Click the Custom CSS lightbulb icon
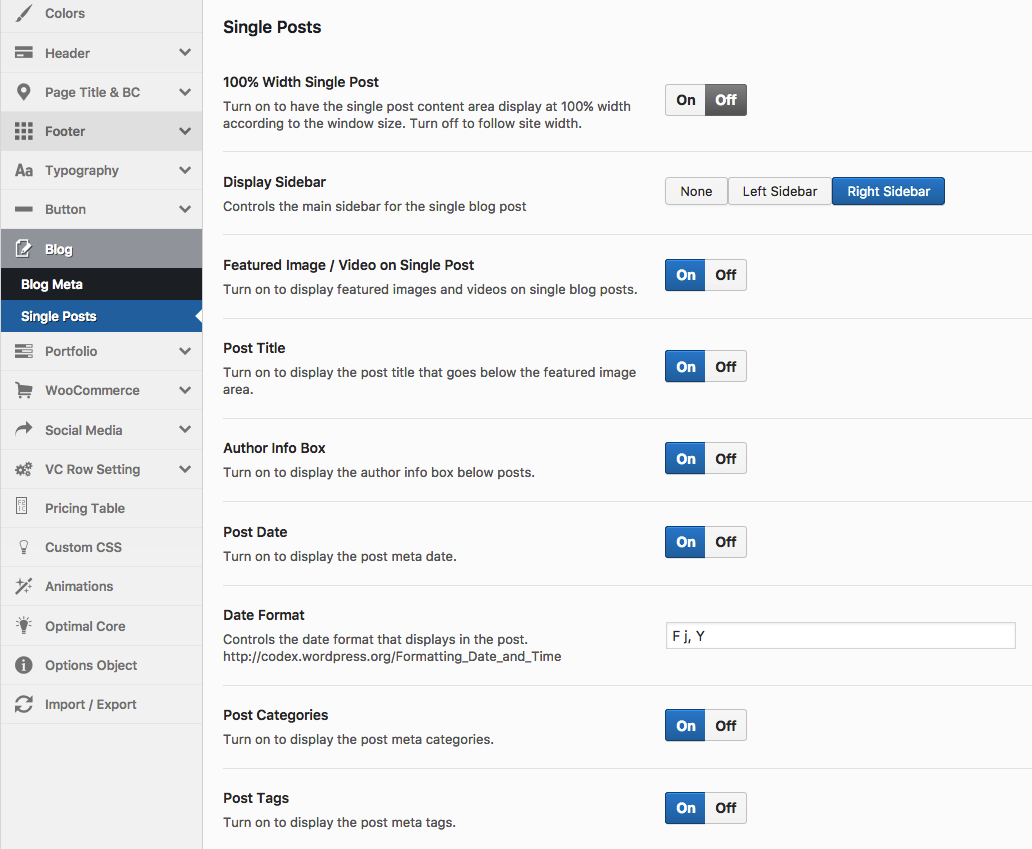The height and width of the screenshot is (849, 1032). pos(24,547)
